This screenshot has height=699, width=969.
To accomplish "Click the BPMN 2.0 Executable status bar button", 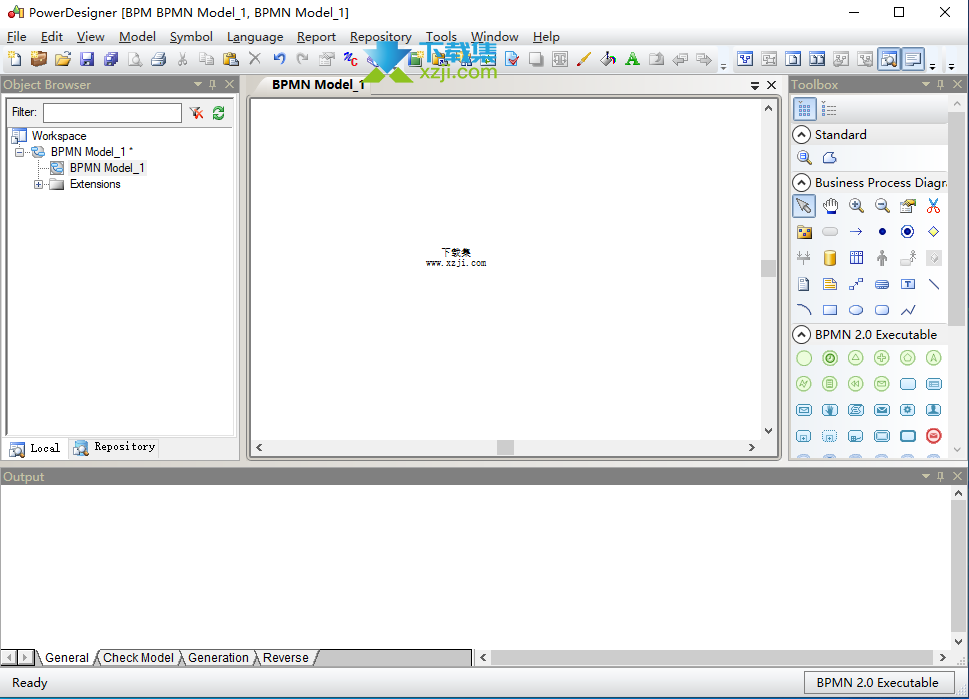I will pyautogui.click(x=878, y=683).
